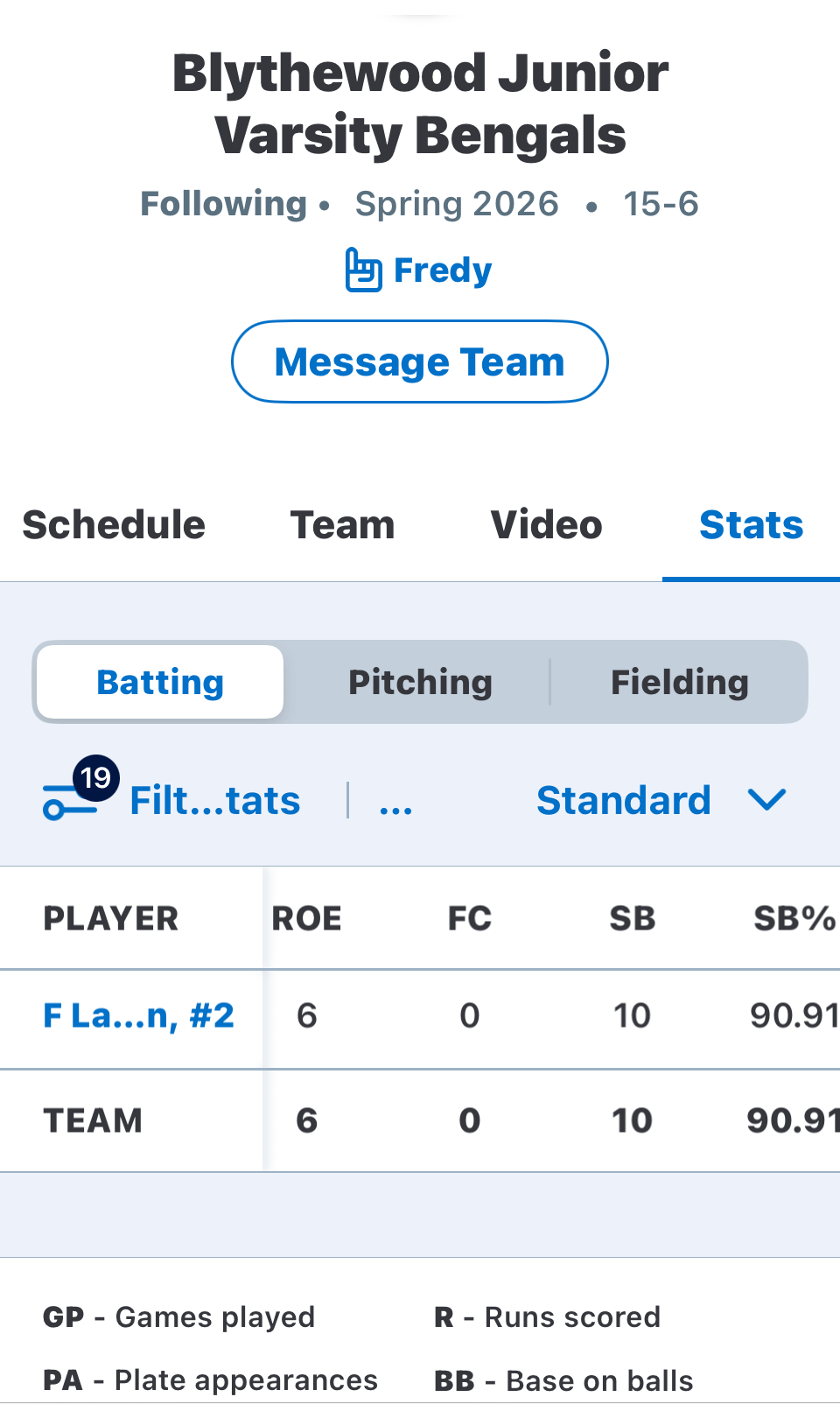840x1404 pixels.
Task: Expand the Standard stats dropdown chevron
Action: coord(767,799)
